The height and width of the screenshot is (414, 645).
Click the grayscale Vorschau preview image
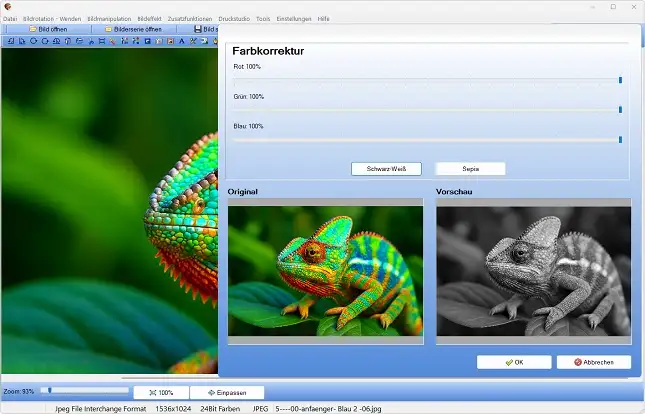(x=533, y=271)
